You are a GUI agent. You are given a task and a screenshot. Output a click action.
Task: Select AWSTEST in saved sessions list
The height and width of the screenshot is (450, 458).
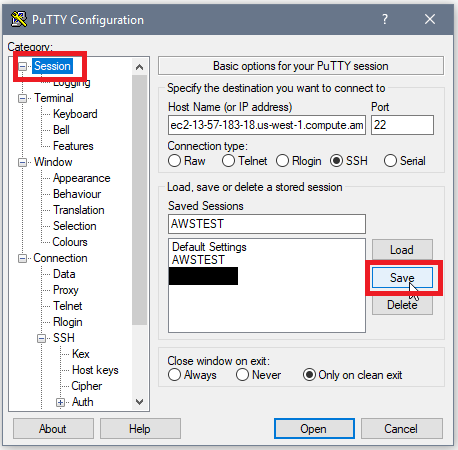(x=198, y=260)
